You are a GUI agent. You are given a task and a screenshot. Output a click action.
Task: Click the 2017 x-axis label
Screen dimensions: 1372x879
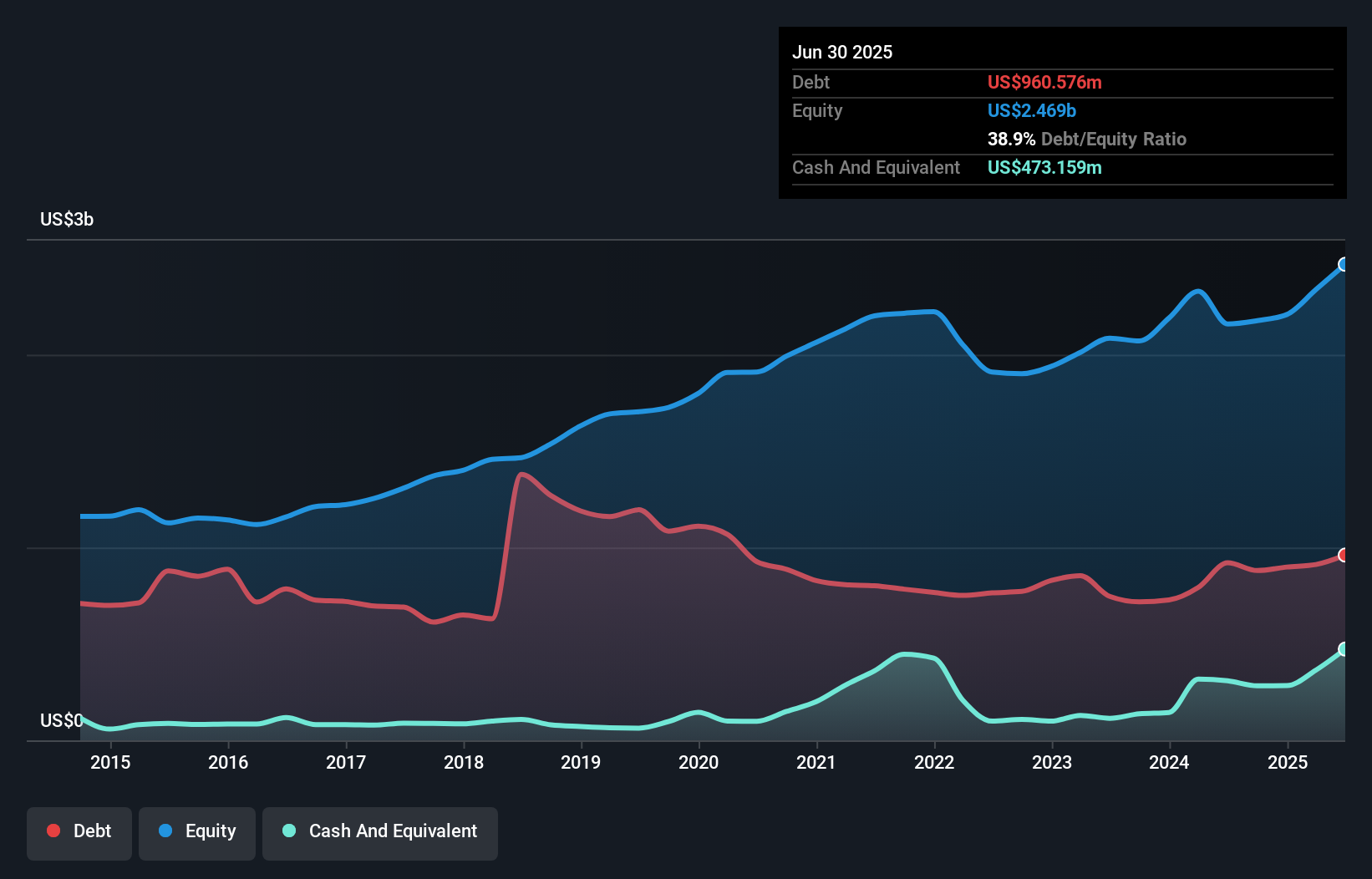tap(346, 762)
